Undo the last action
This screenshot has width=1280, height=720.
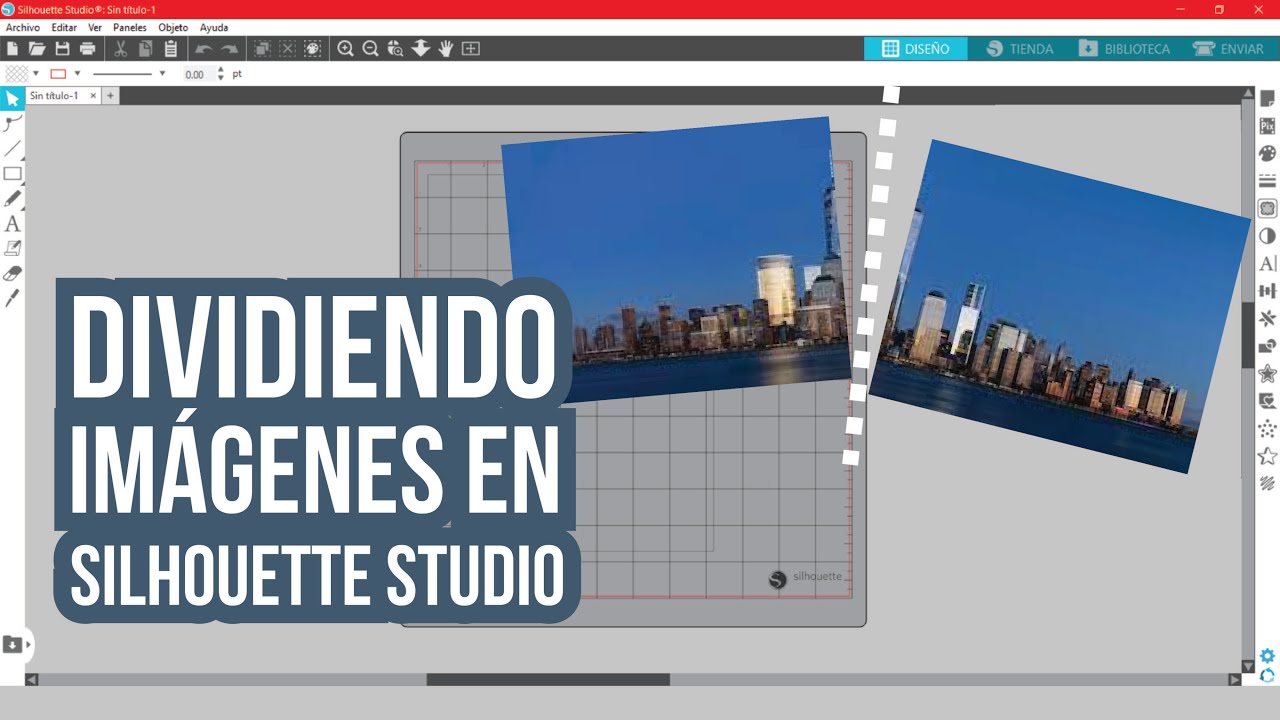click(203, 48)
